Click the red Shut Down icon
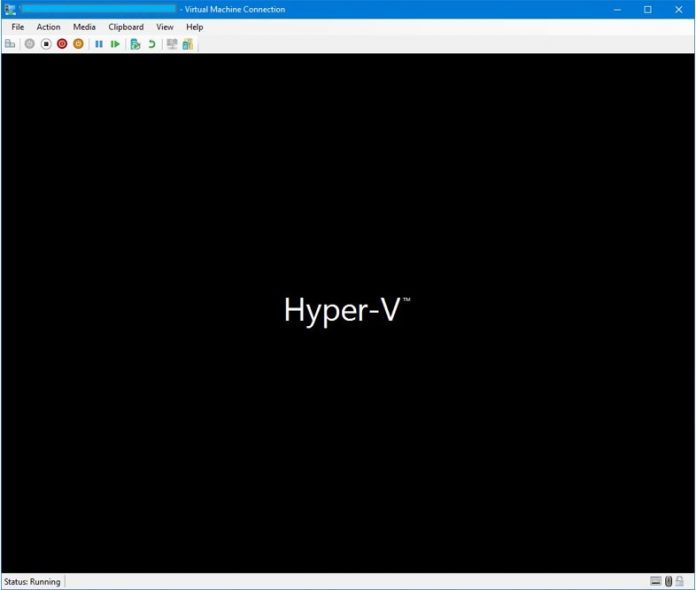 [62, 44]
